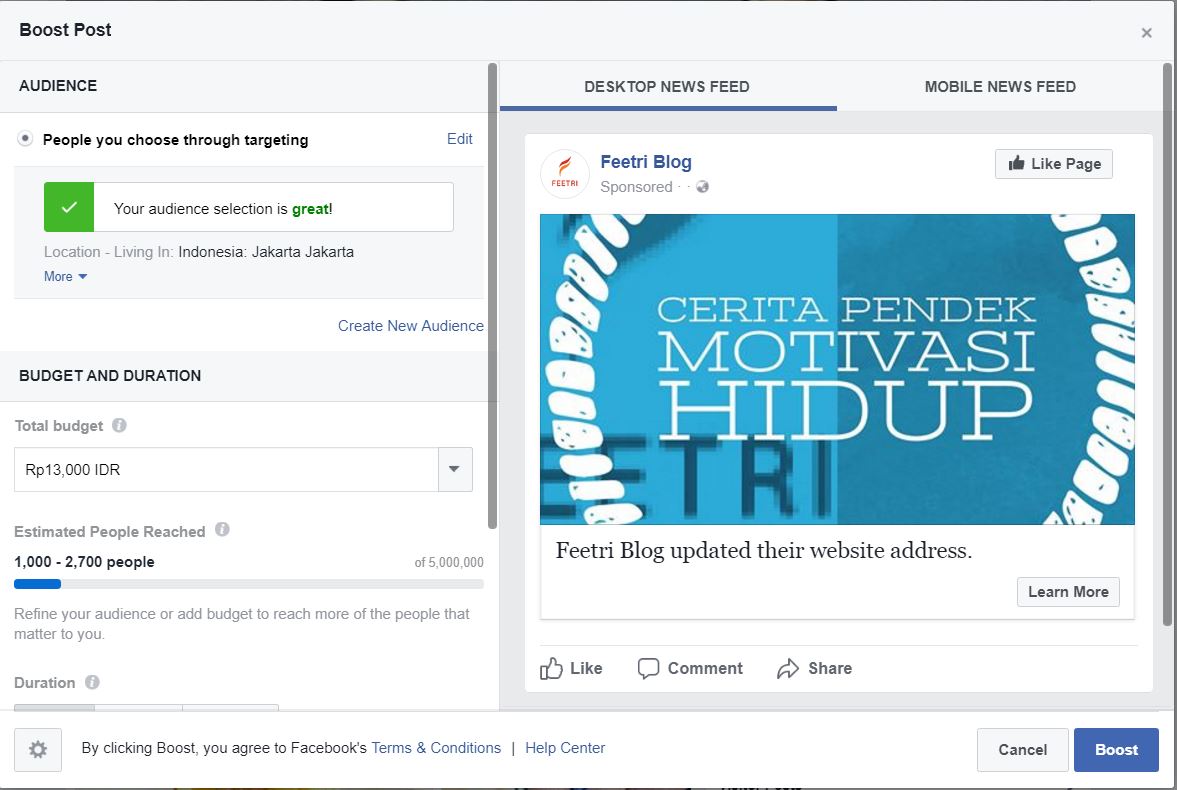The height and width of the screenshot is (790, 1177).
Task: Click the globe privacy icon next to Sponsored
Action: 701,186
